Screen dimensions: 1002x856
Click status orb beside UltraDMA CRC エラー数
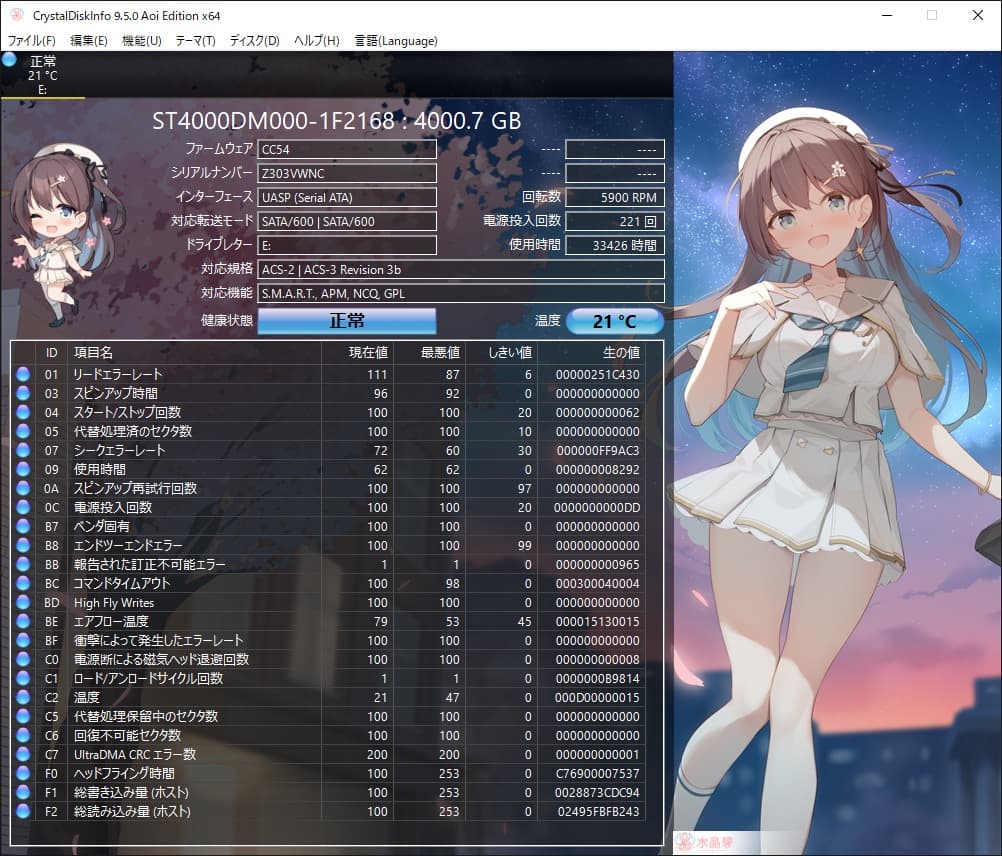pos(23,754)
